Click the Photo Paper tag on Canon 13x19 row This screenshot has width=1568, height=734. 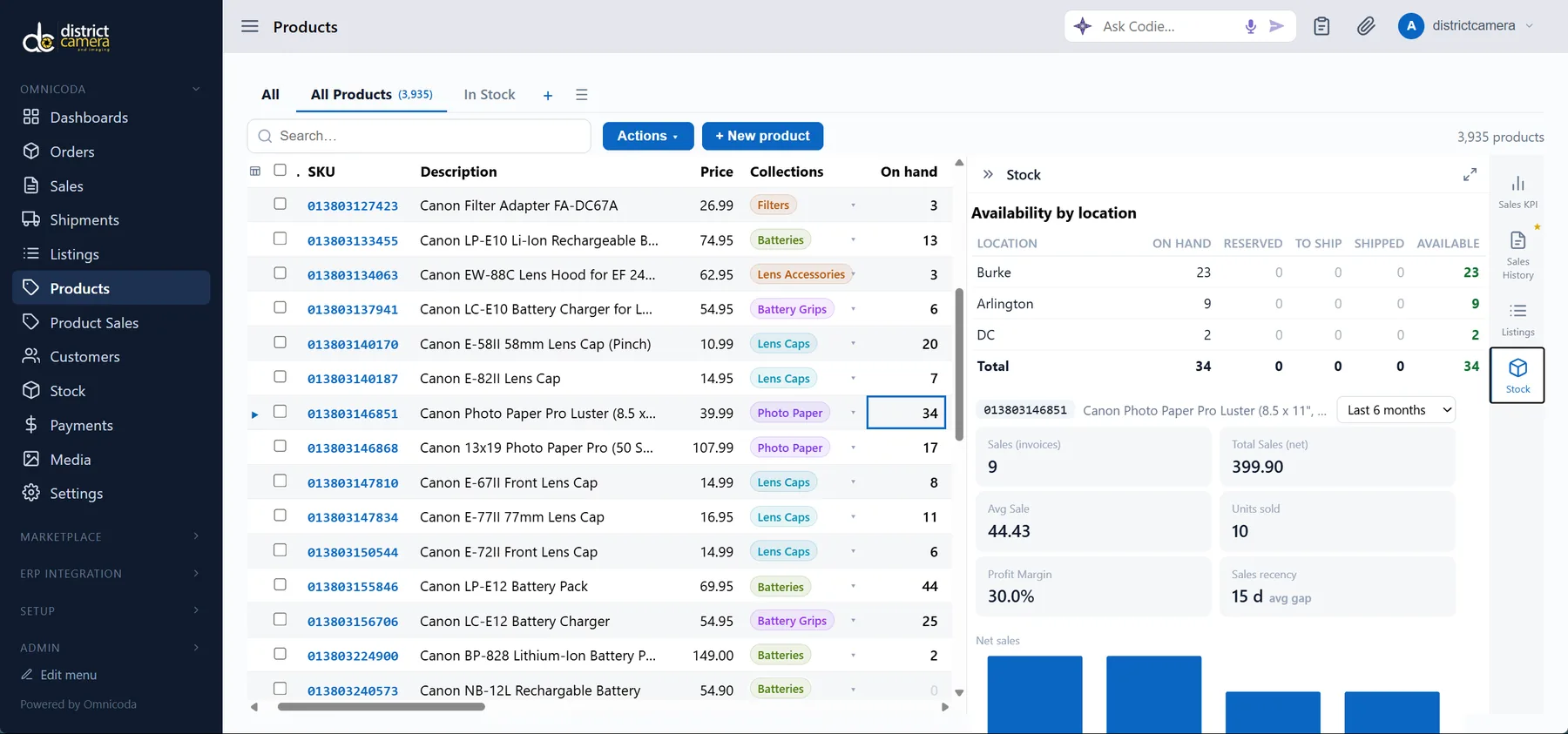[790, 448]
